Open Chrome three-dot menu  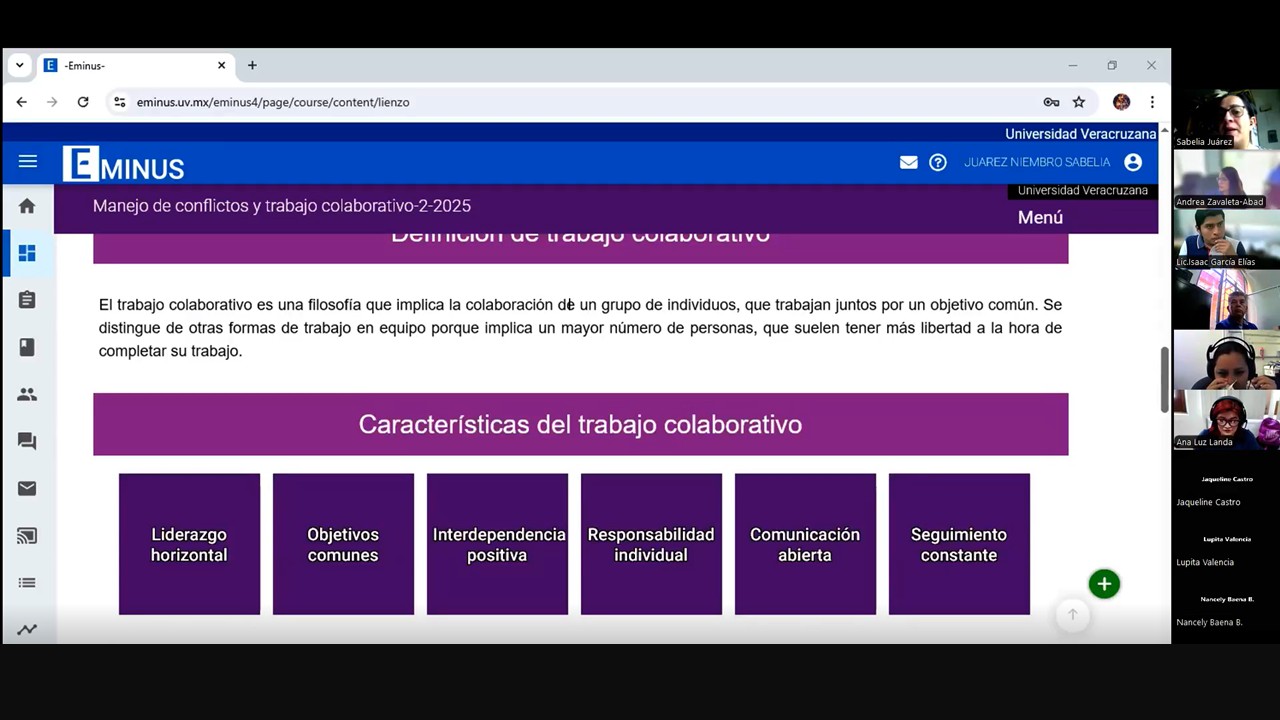(x=1152, y=102)
